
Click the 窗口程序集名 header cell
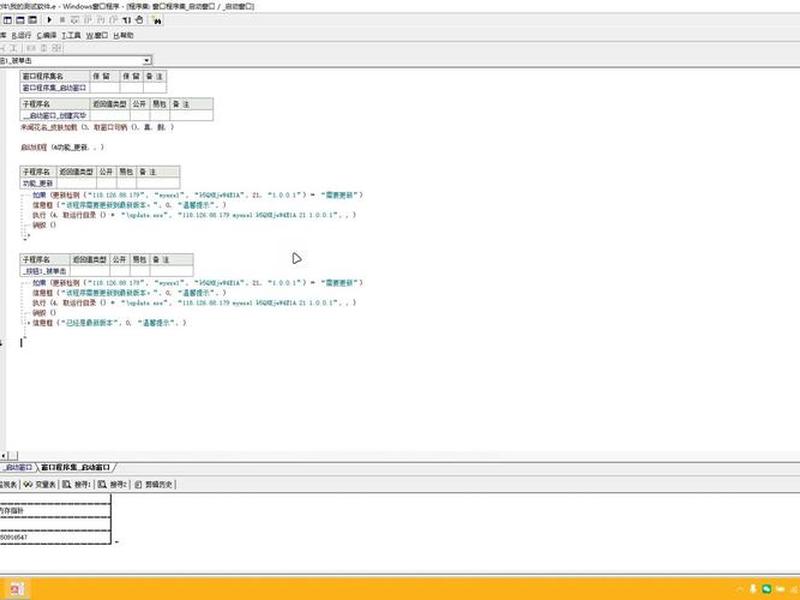tap(55, 76)
